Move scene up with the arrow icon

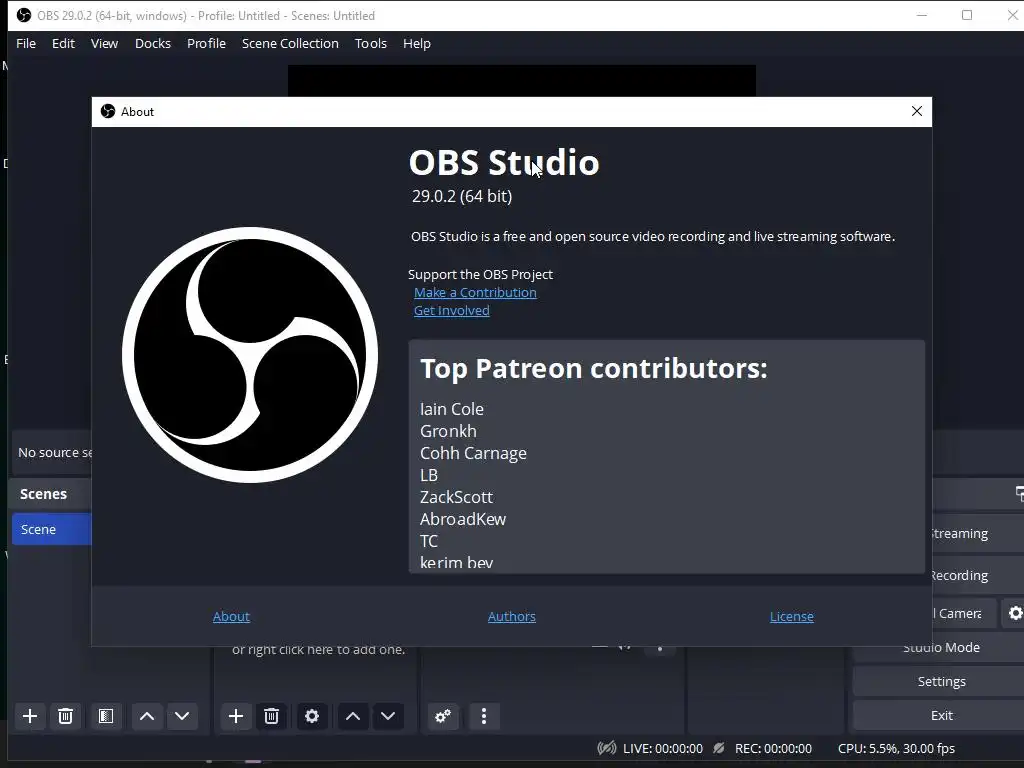(x=147, y=716)
